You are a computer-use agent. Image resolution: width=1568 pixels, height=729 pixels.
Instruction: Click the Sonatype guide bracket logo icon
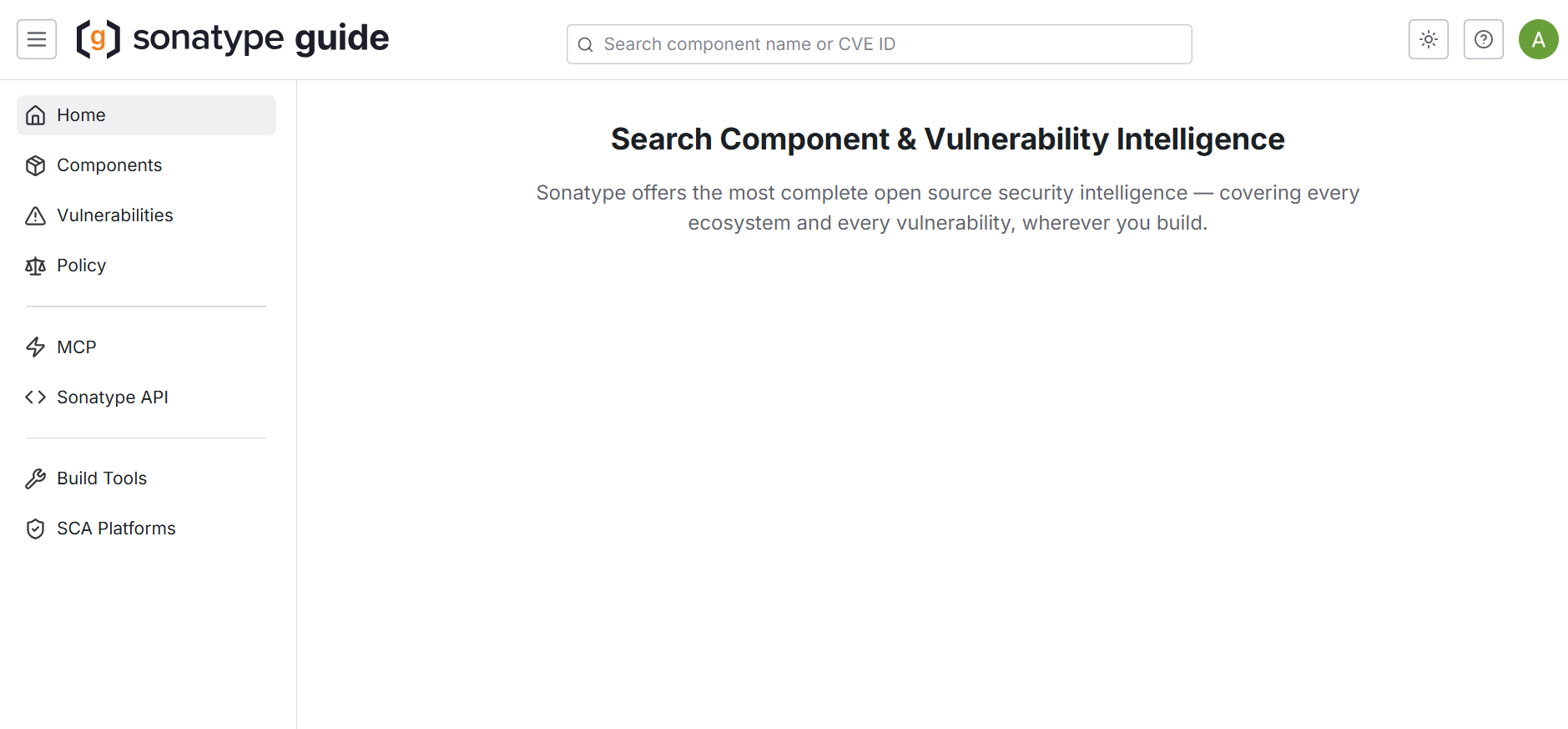(x=98, y=39)
